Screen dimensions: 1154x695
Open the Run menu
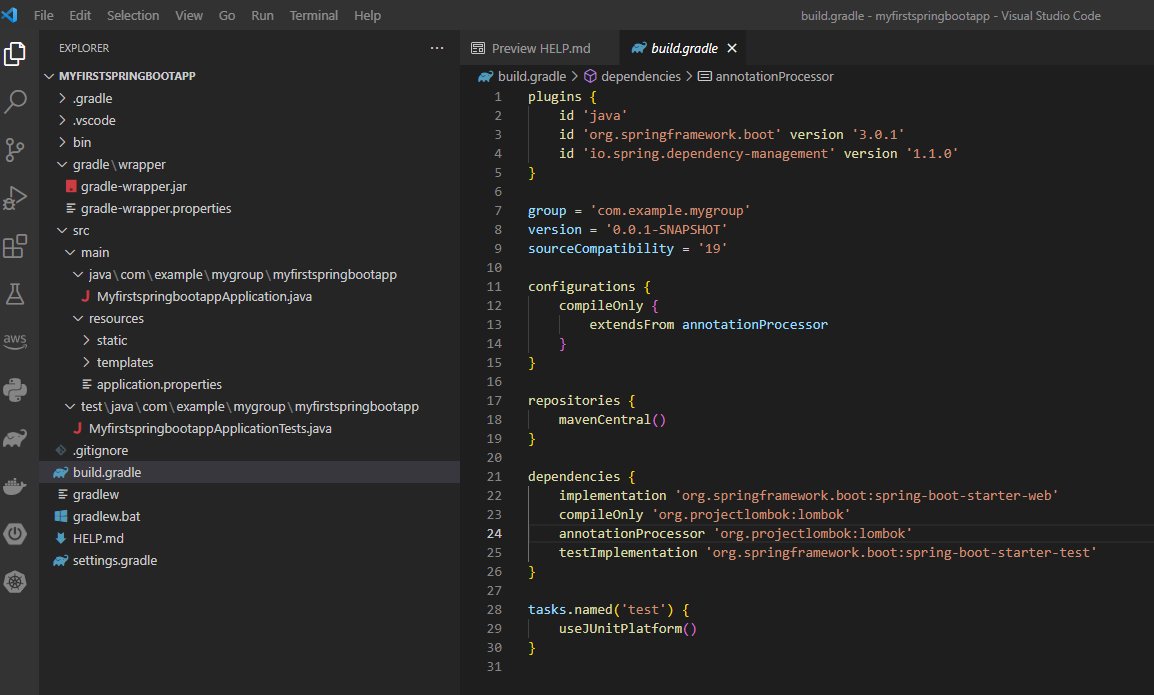tap(262, 15)
